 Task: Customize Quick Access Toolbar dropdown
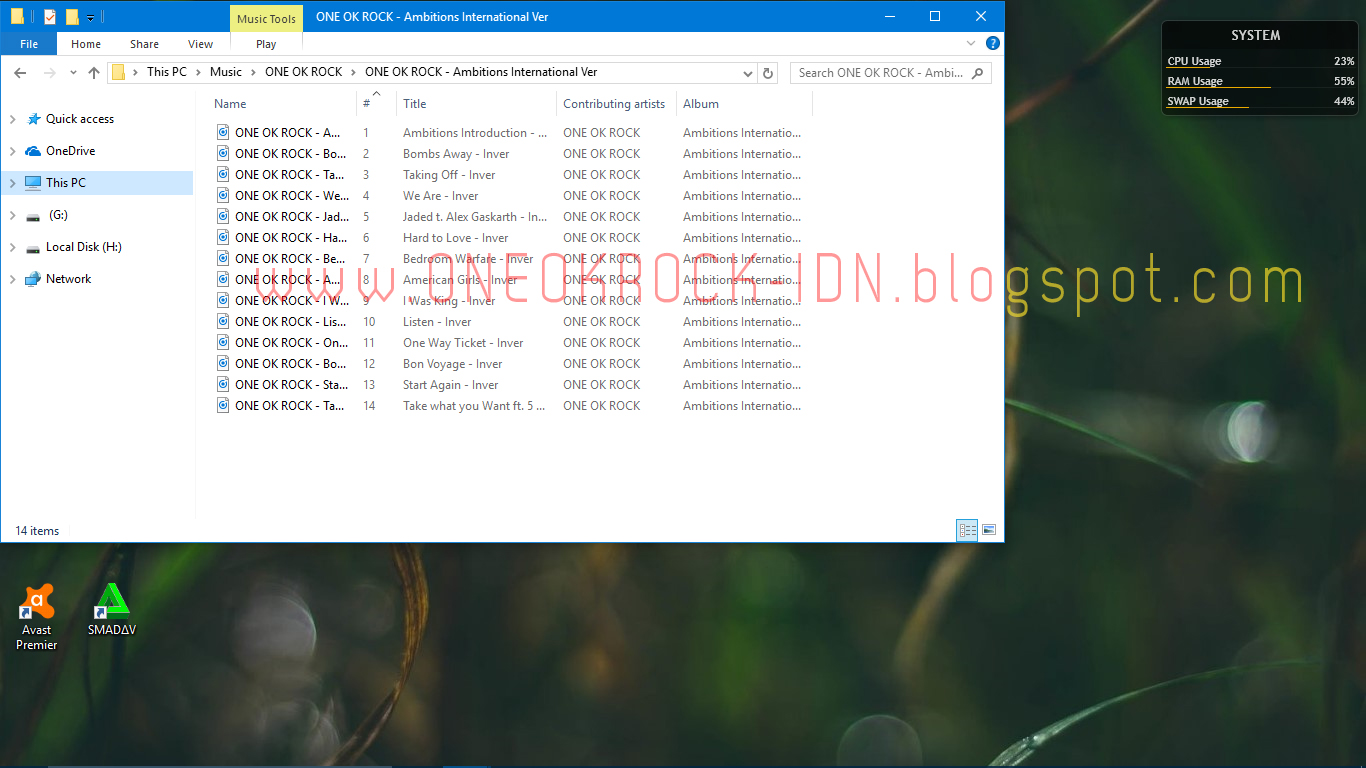[x=91, y=18]
